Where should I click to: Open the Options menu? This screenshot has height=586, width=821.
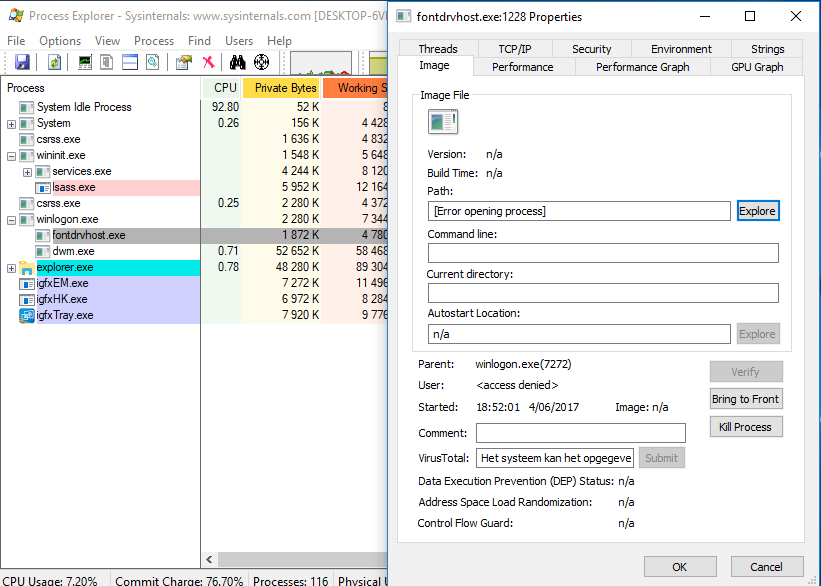click(60, 41)
